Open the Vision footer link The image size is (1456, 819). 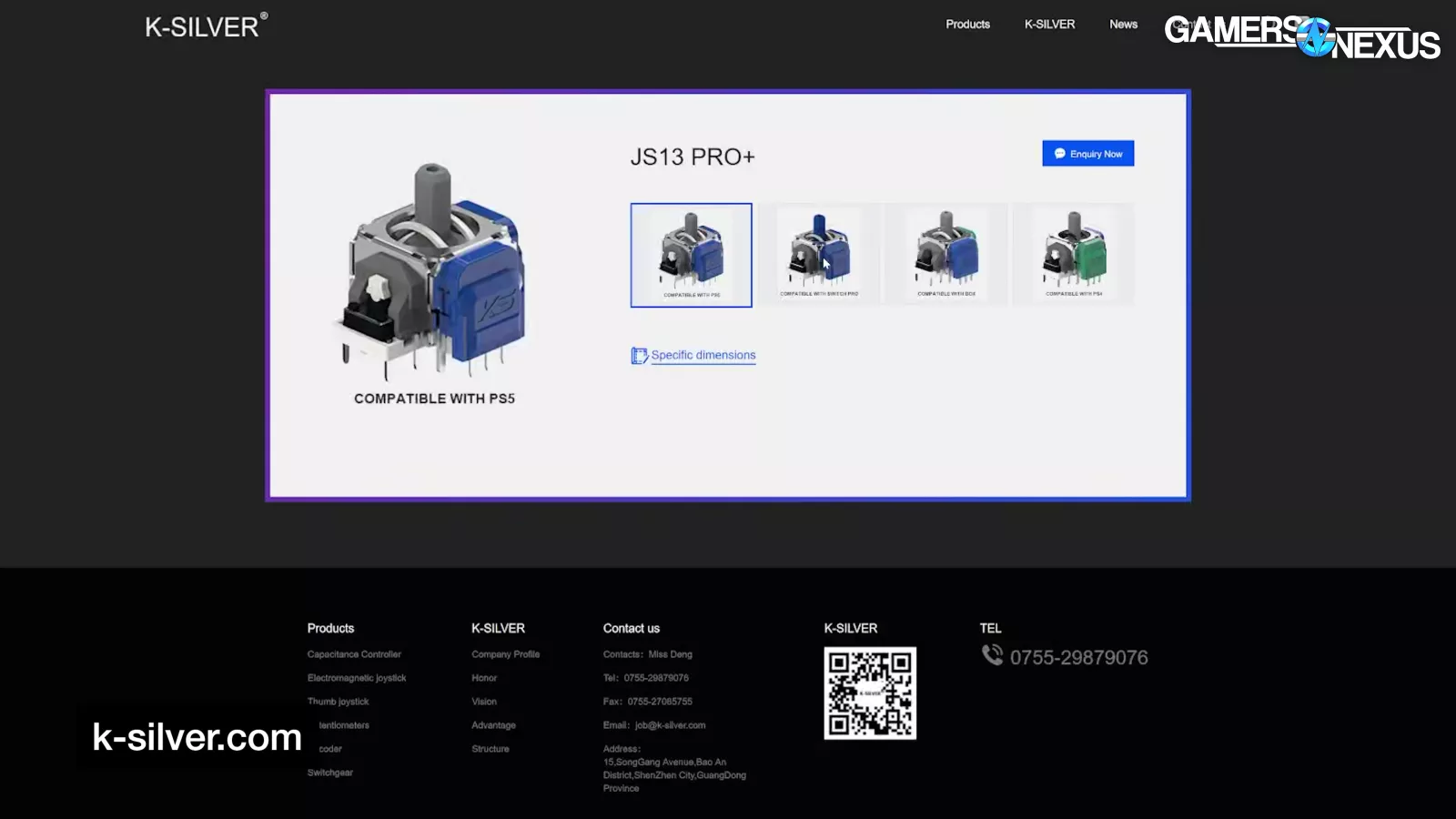(x=484, y=702)
